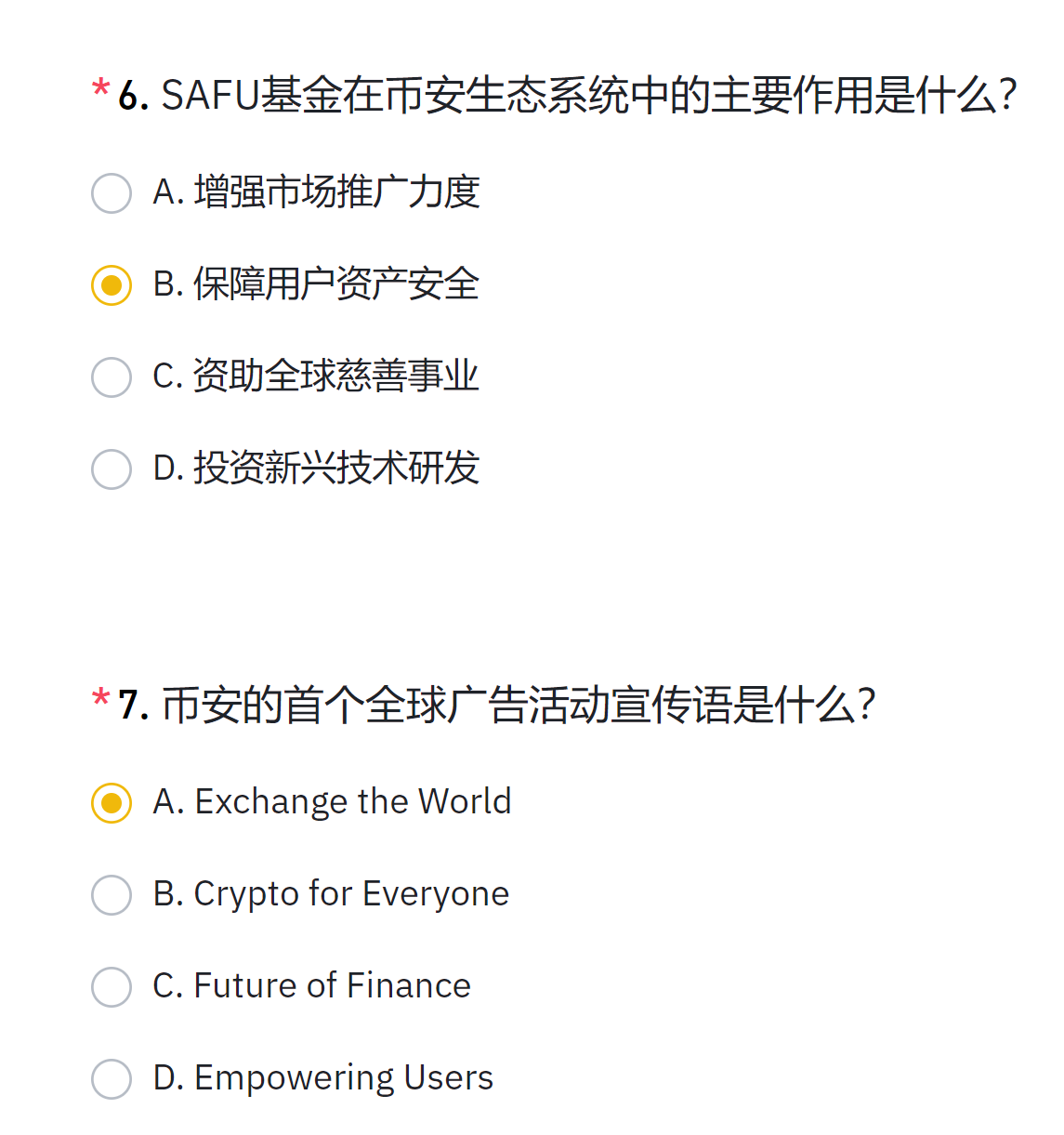Choose radio button C 资助全球慈善事业
Screen dimensions: 1064x1135
coord(112,377)
